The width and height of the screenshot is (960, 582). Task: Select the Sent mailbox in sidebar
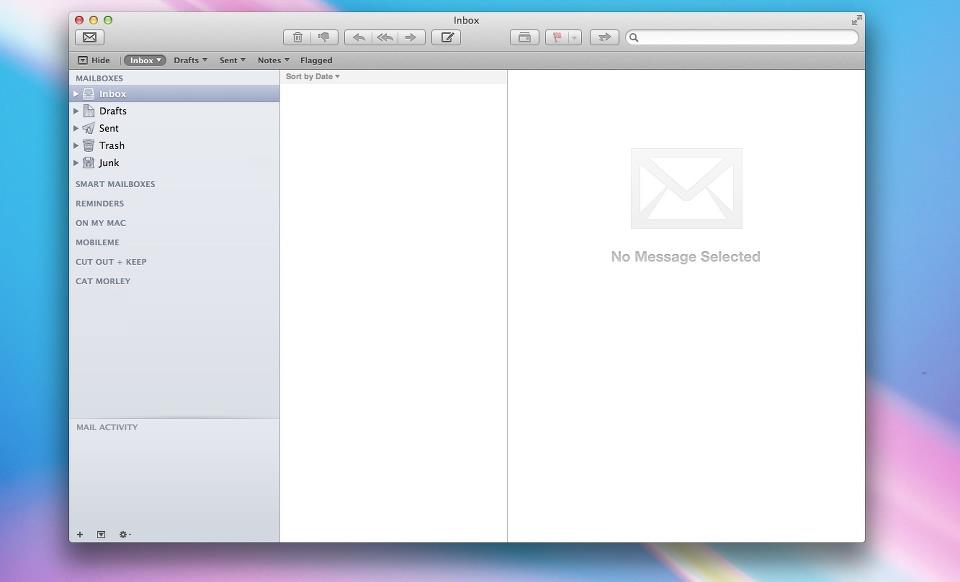[x=174, y=128]
